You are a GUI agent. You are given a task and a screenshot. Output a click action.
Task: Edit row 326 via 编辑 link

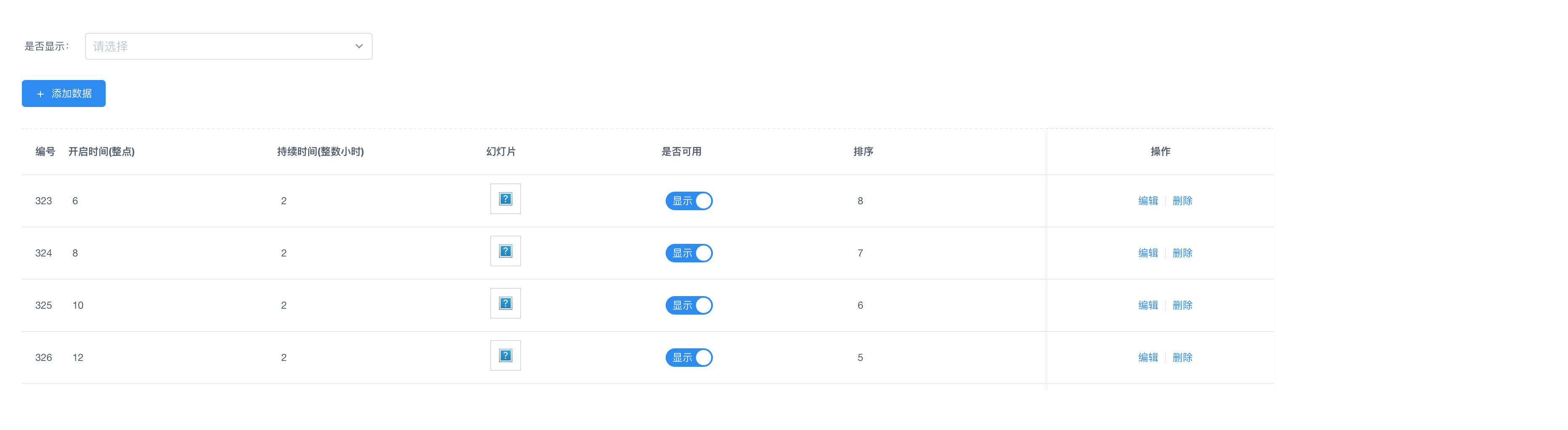tap(1147, 358)
